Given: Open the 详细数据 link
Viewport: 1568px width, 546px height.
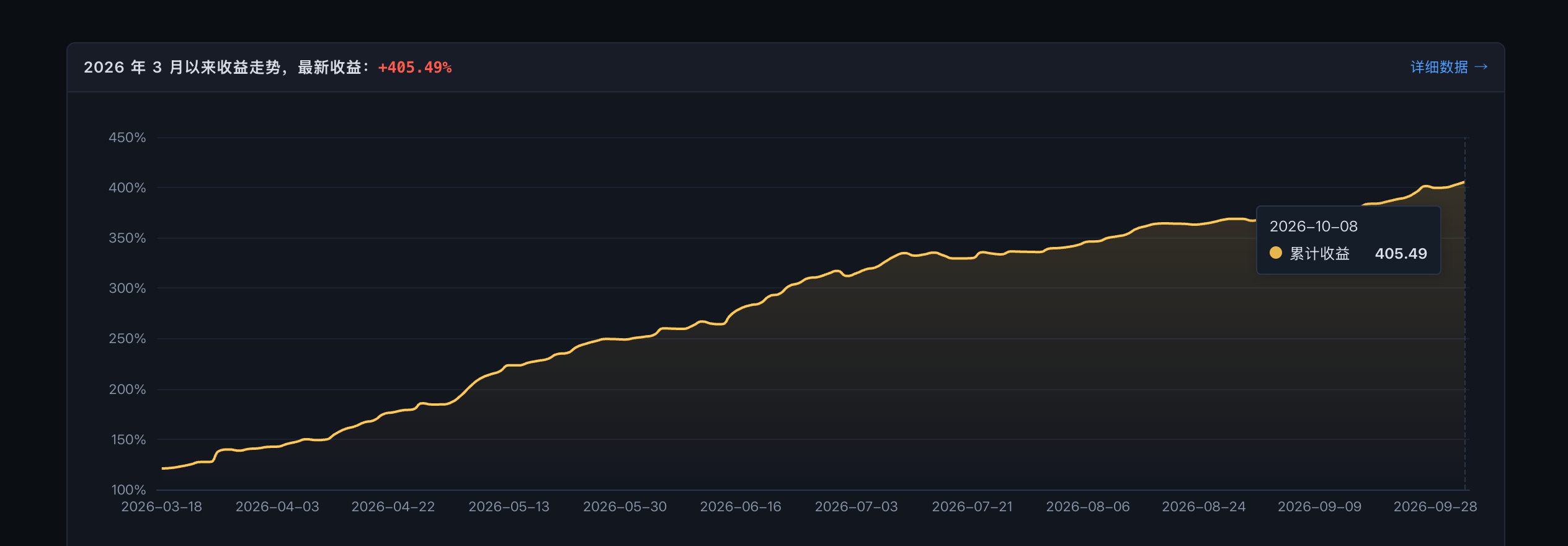Looking at the screenshot, I should tap(1449, 67).
